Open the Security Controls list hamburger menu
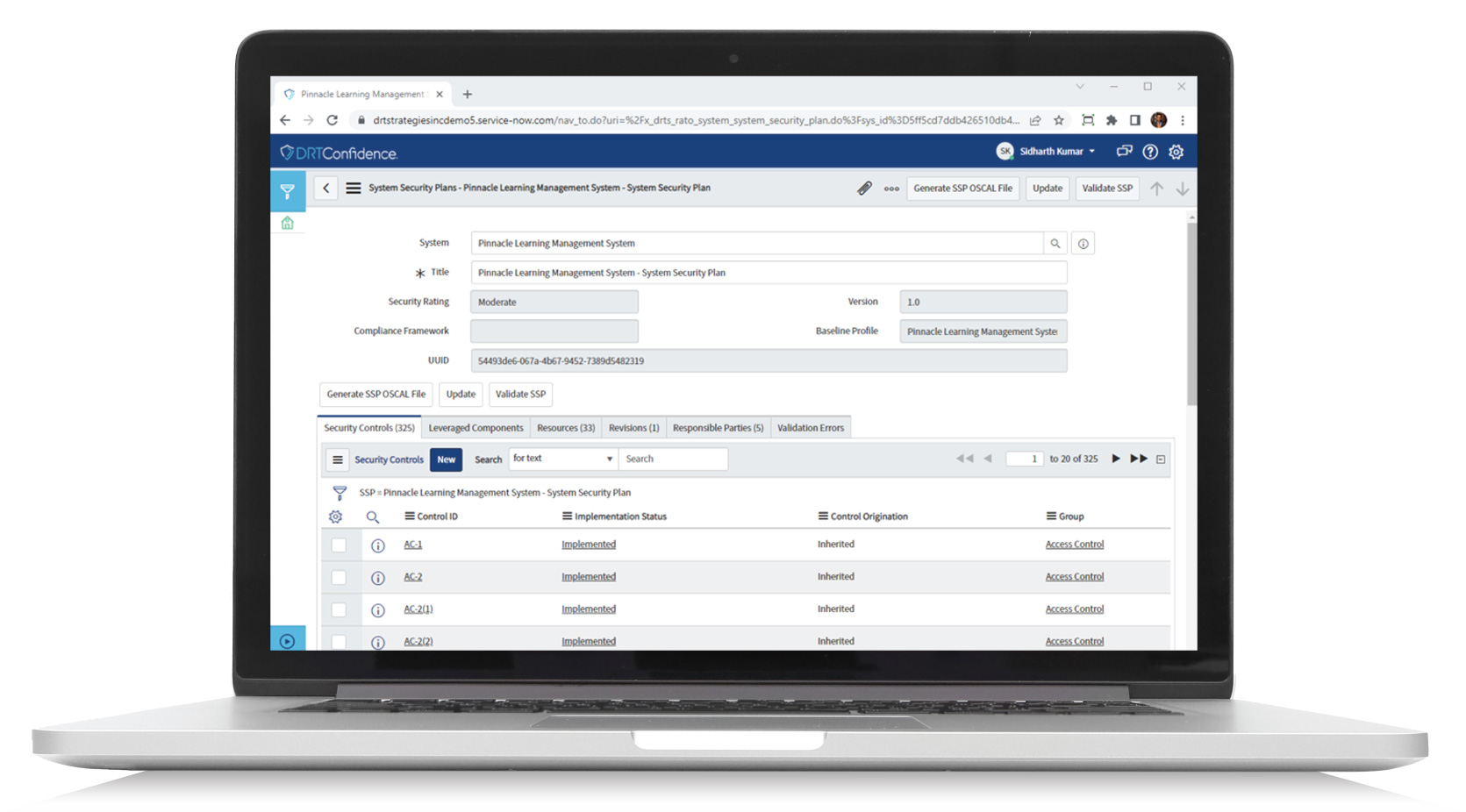Image resolution: width=1466 pixels, height=812 pixels. tap(337, 459)
